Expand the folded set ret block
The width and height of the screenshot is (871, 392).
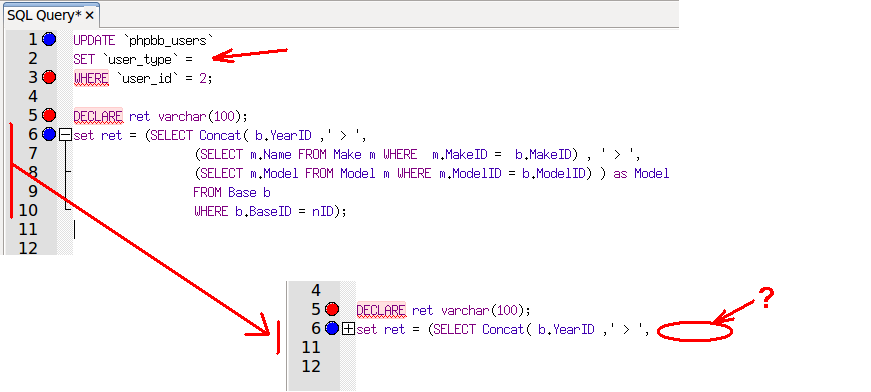click(x=348, y=329)
